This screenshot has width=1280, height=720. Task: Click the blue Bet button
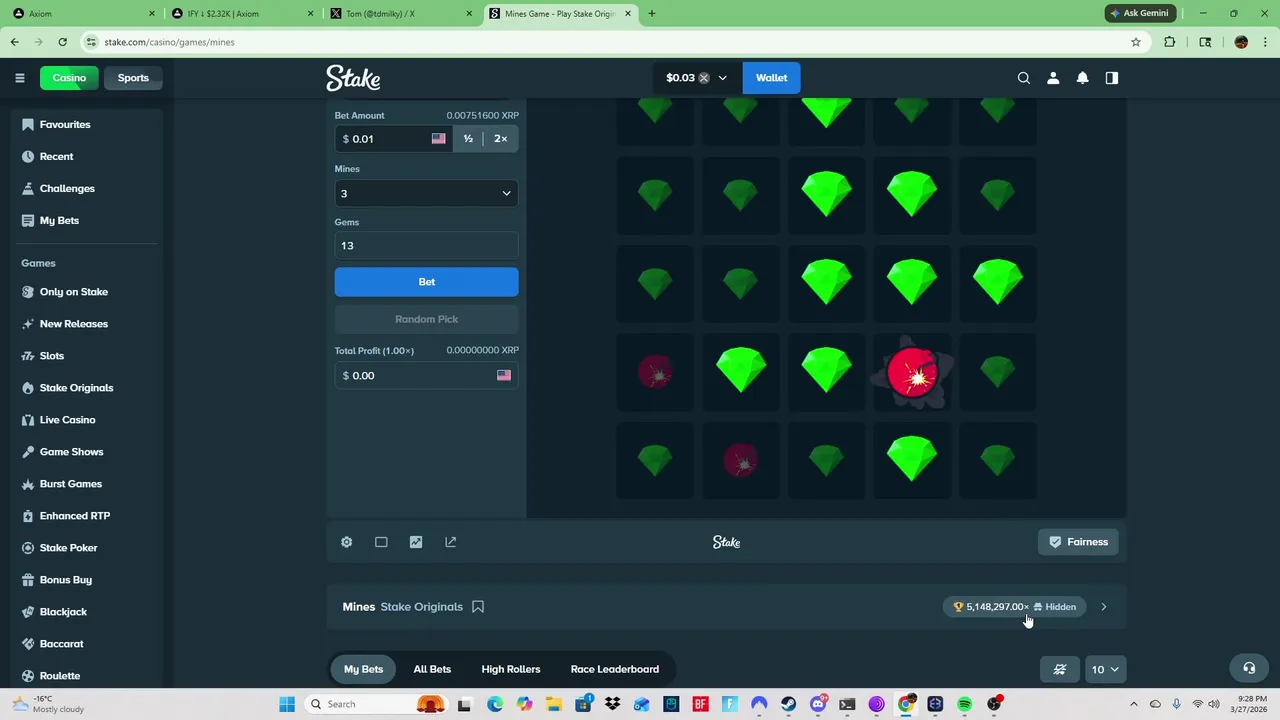click(426, 282)
